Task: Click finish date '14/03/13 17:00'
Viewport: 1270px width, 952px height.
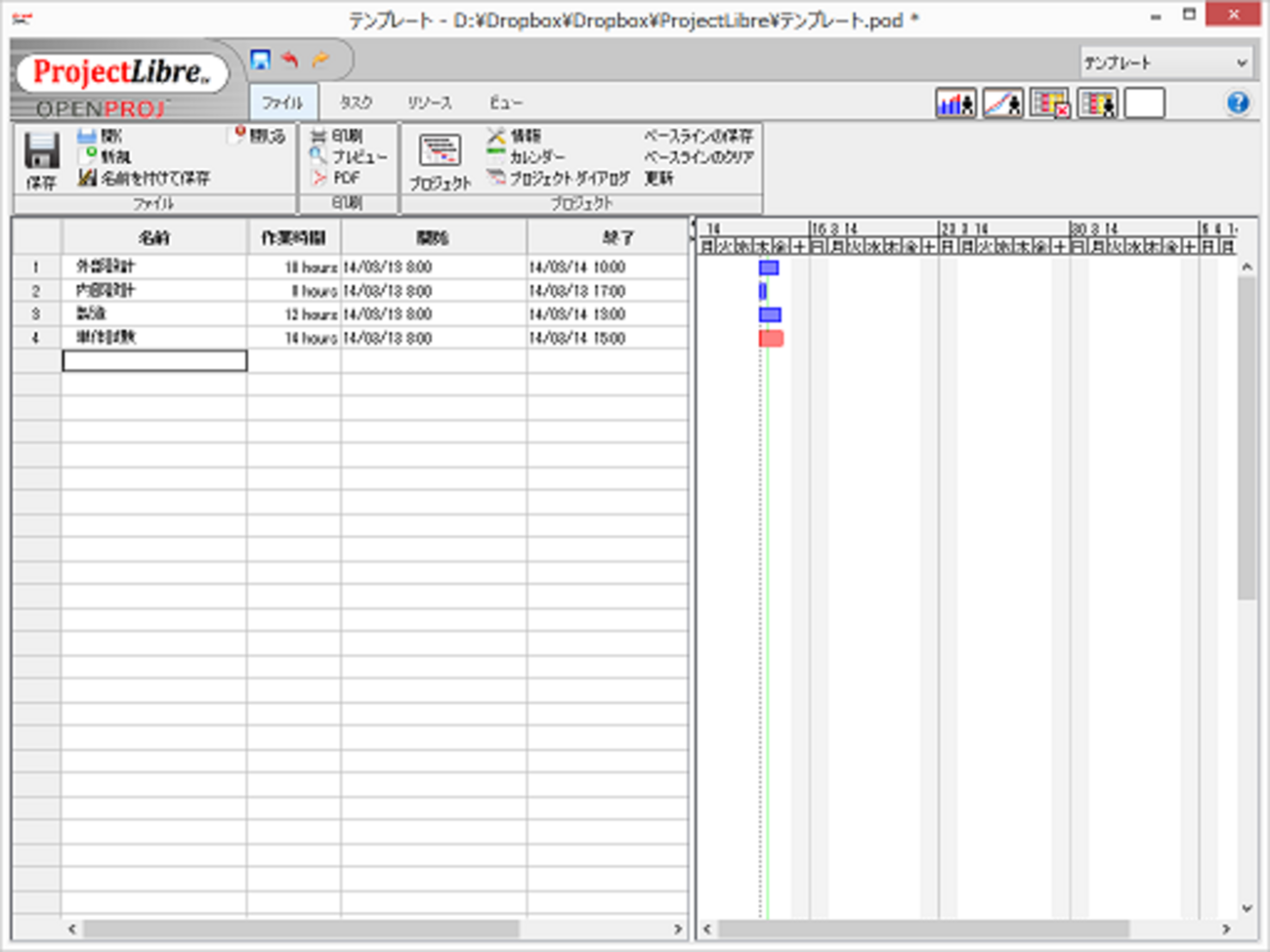Action: (x=608, y=291)
